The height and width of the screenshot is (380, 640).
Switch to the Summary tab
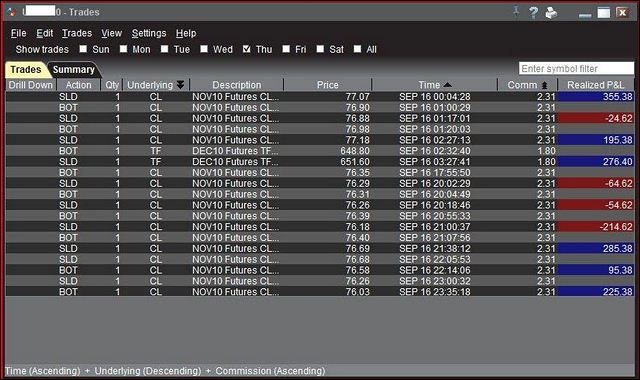point(73,69)
